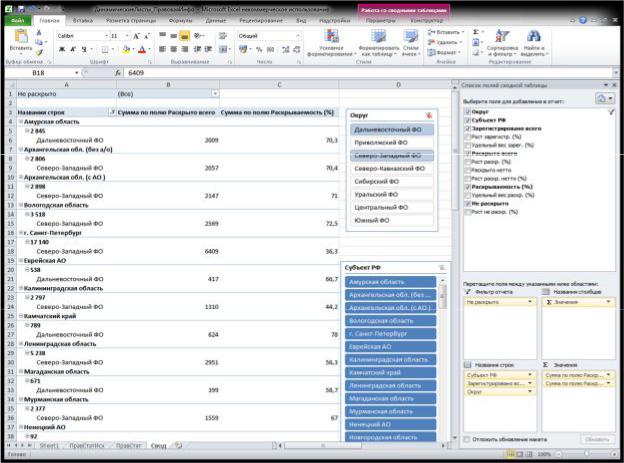
Task: Collapse the Вологодская область row group
Action: pos(21,205)
